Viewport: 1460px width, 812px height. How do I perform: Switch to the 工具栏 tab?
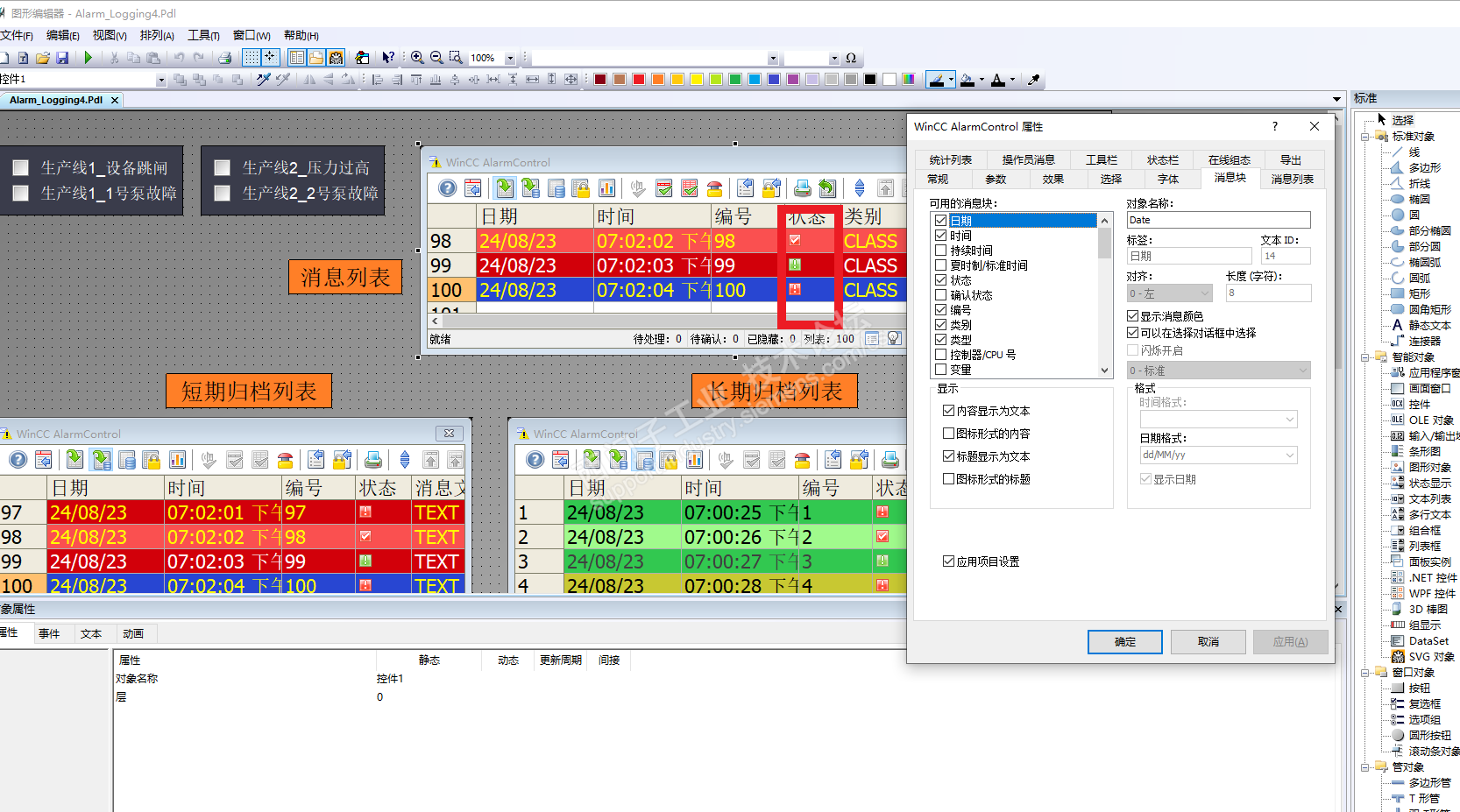[x=1101, y=160]
